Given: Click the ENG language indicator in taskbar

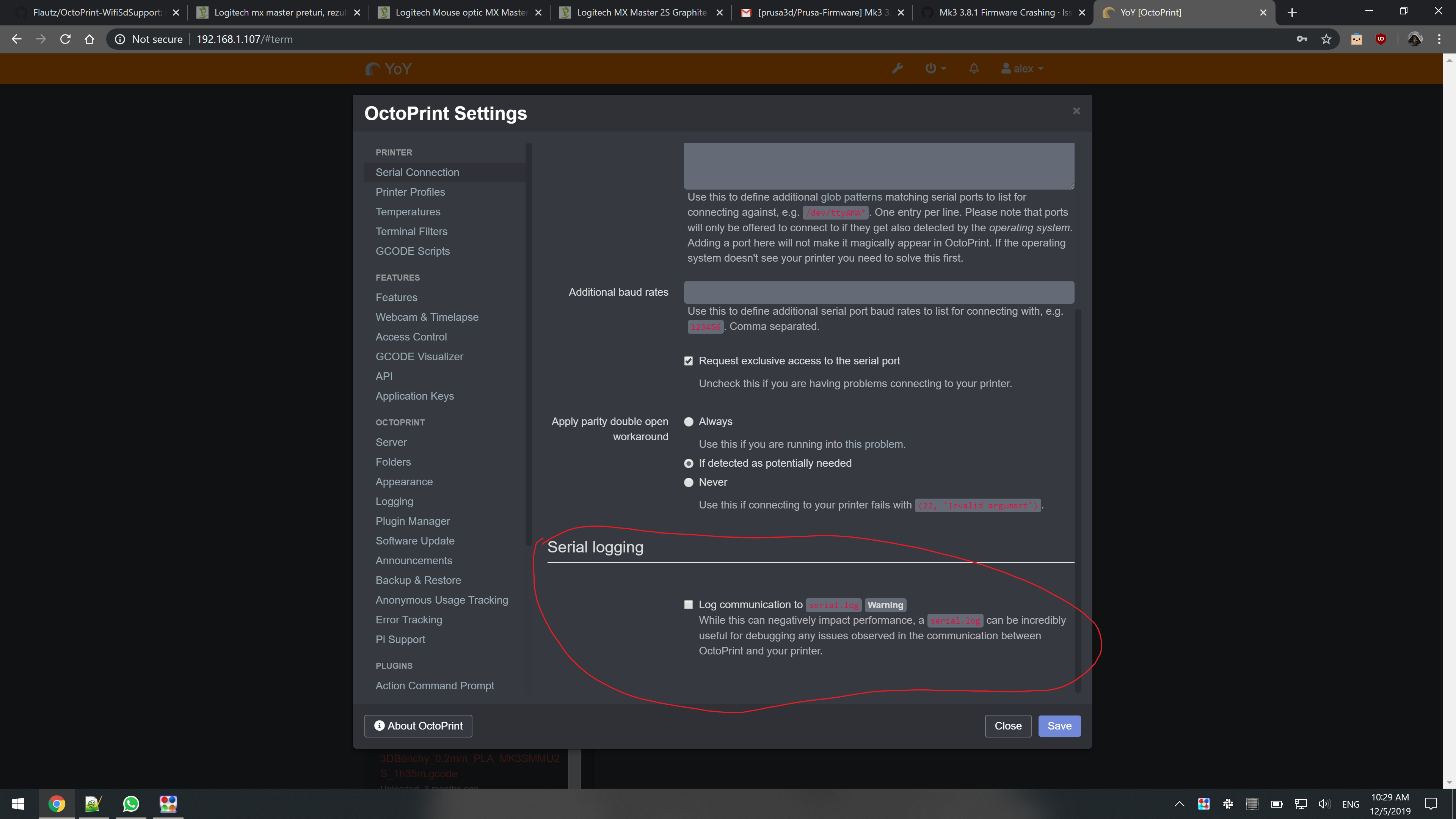Looking at the screenshot, I should tap(1350, 804).
